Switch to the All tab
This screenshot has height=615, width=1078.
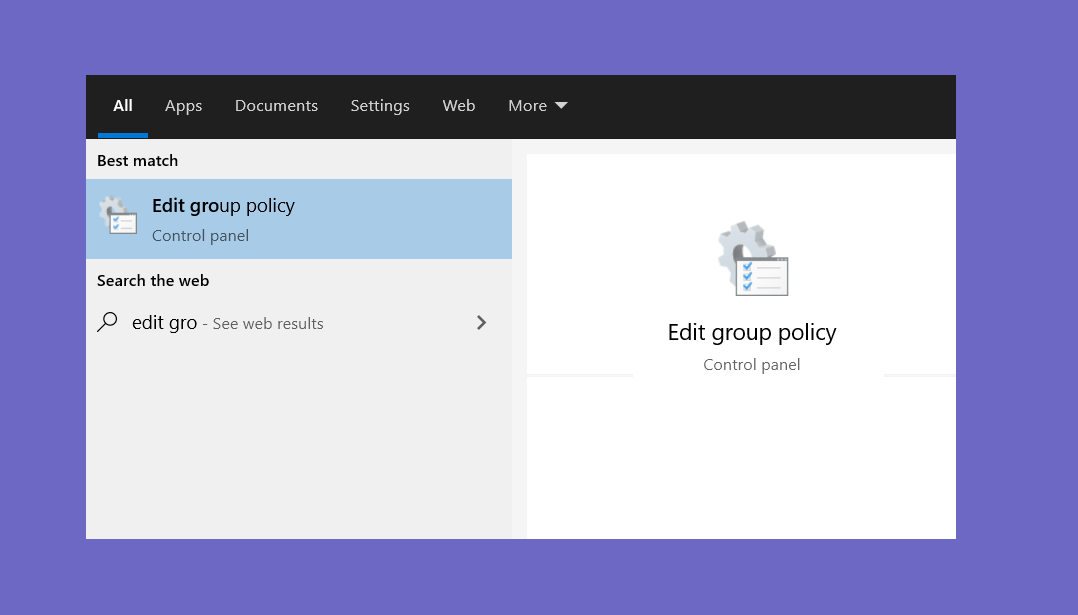coord(123,105)
